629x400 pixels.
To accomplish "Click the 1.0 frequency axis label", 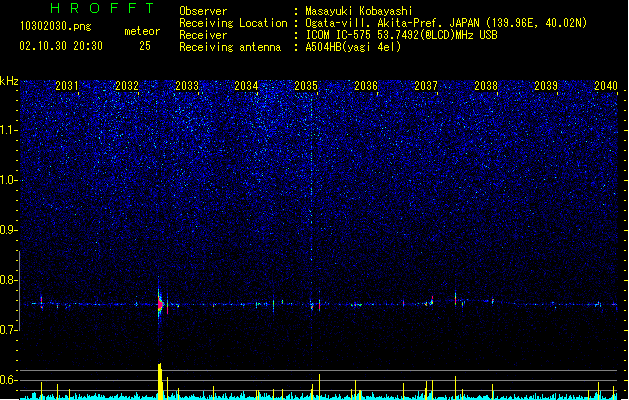I will coord(9,180).
